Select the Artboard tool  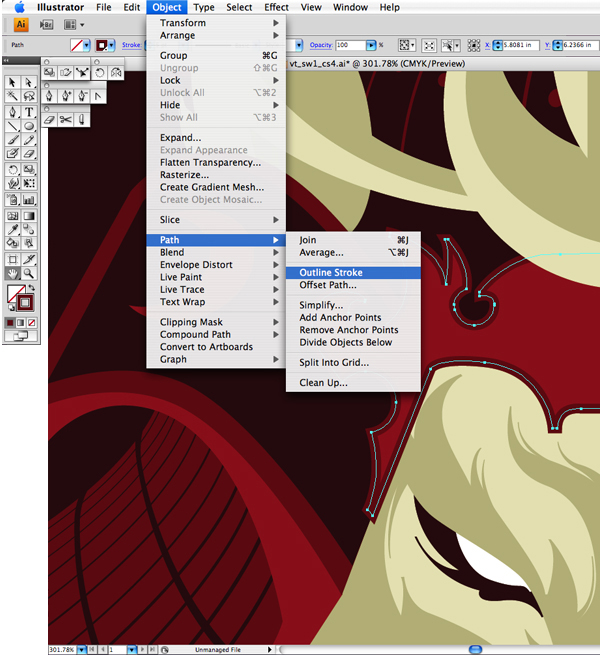click(x=12, y=259)
